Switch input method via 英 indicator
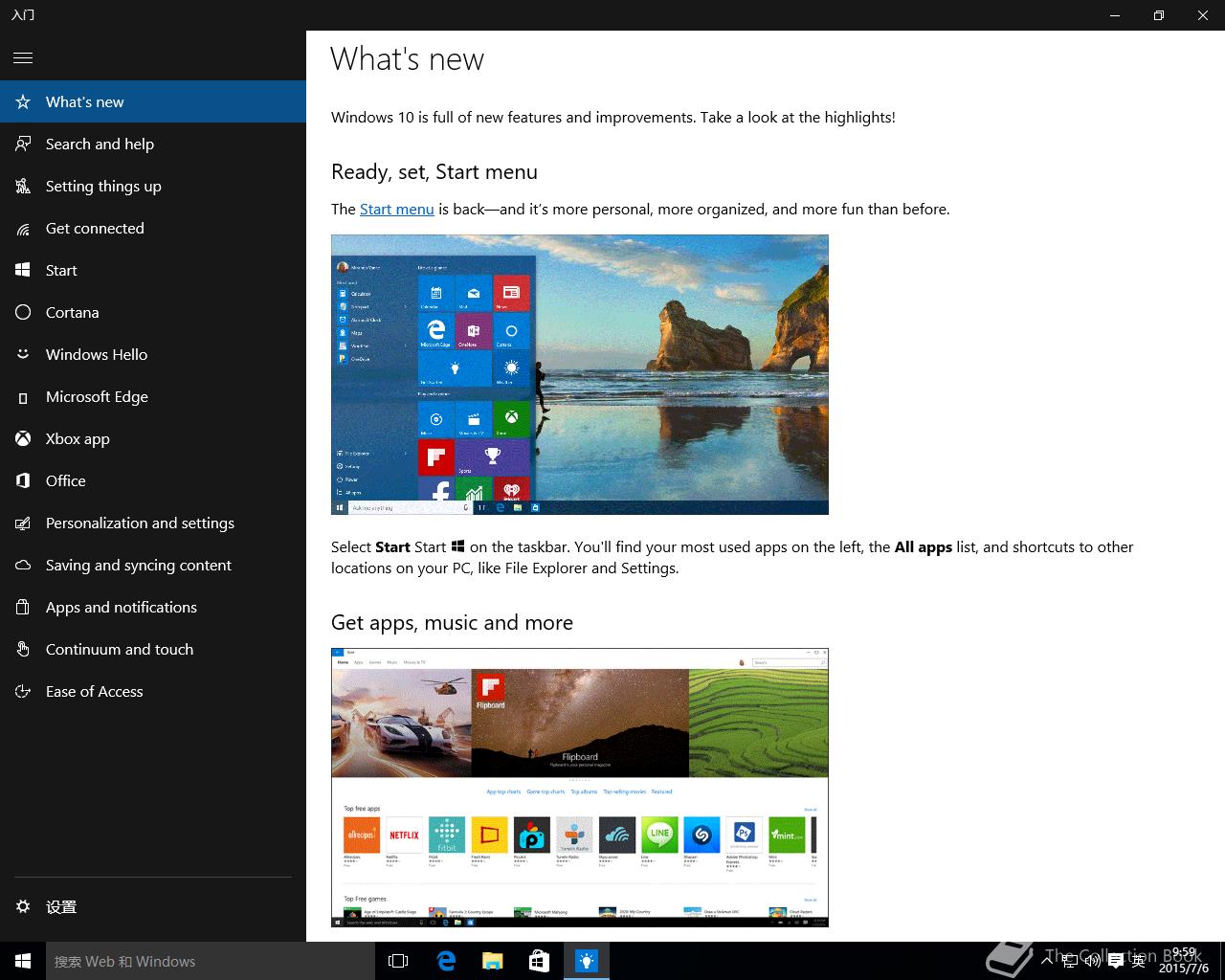 click(1139, 961)
